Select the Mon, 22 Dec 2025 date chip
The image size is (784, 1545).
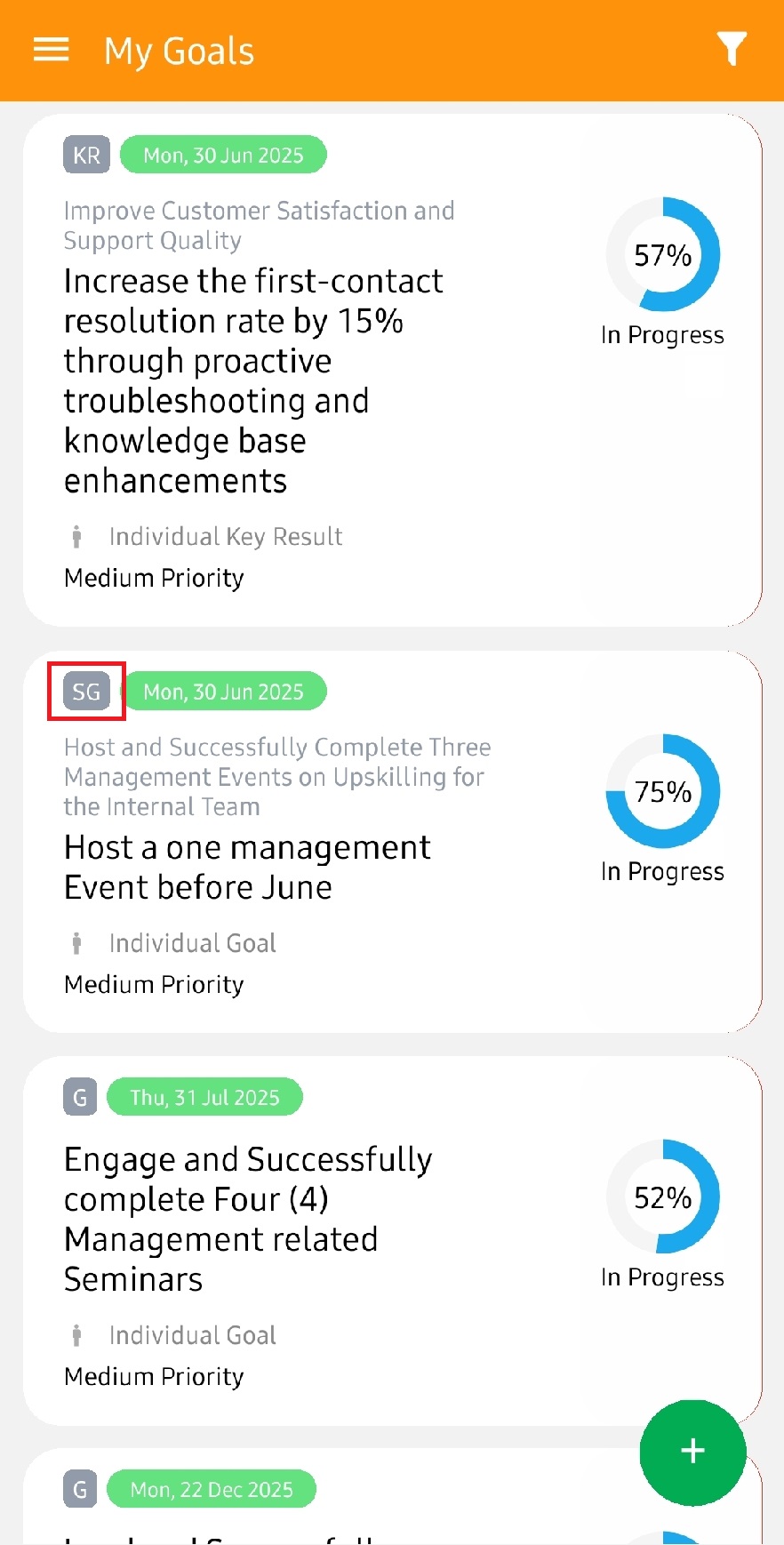point(212,1489)
